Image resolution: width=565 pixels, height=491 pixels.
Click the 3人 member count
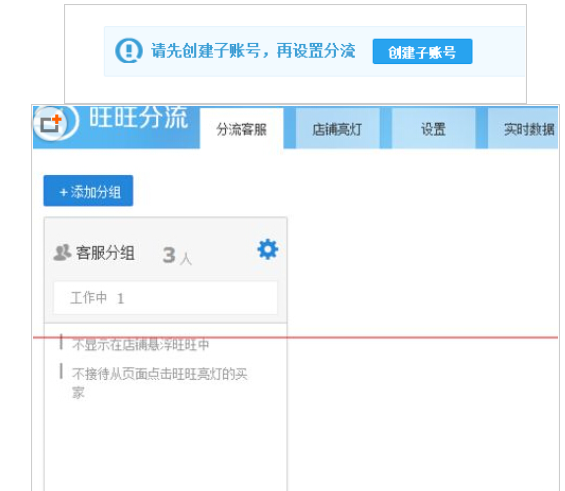[x=177, y=255]
